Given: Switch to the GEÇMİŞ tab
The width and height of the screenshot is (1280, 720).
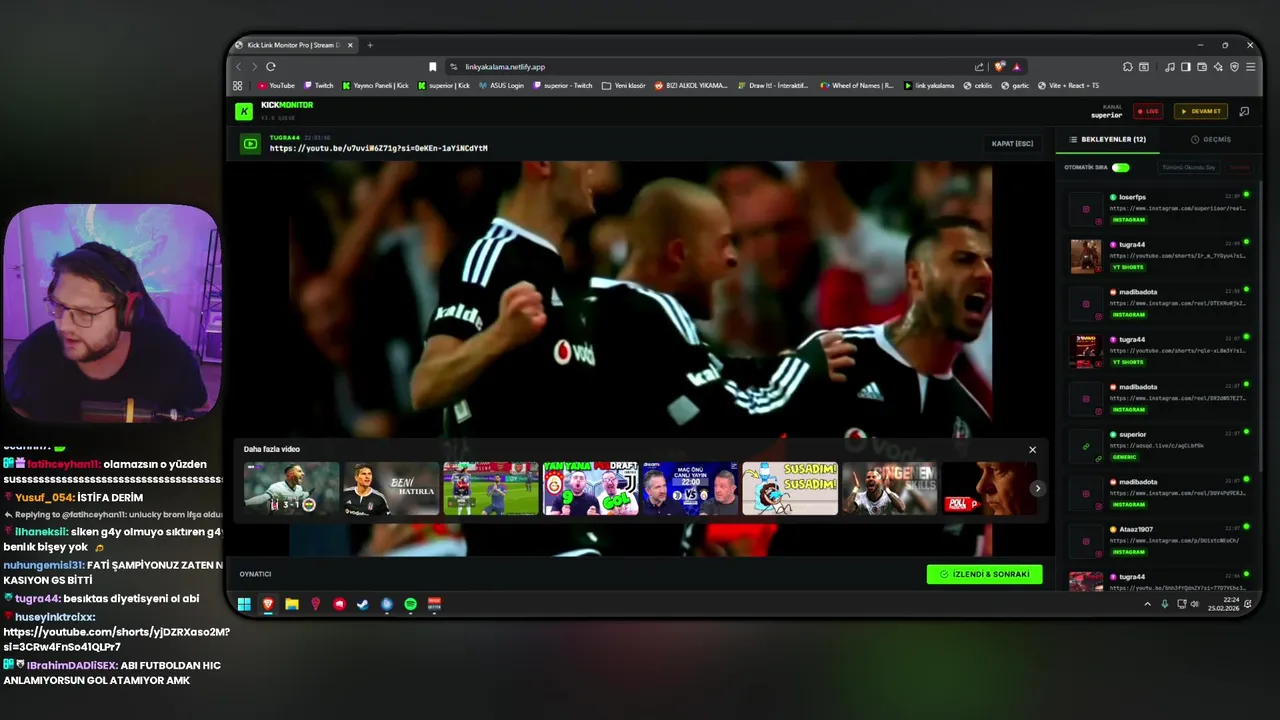Looking at the screenshot, I should (1210, 139).
